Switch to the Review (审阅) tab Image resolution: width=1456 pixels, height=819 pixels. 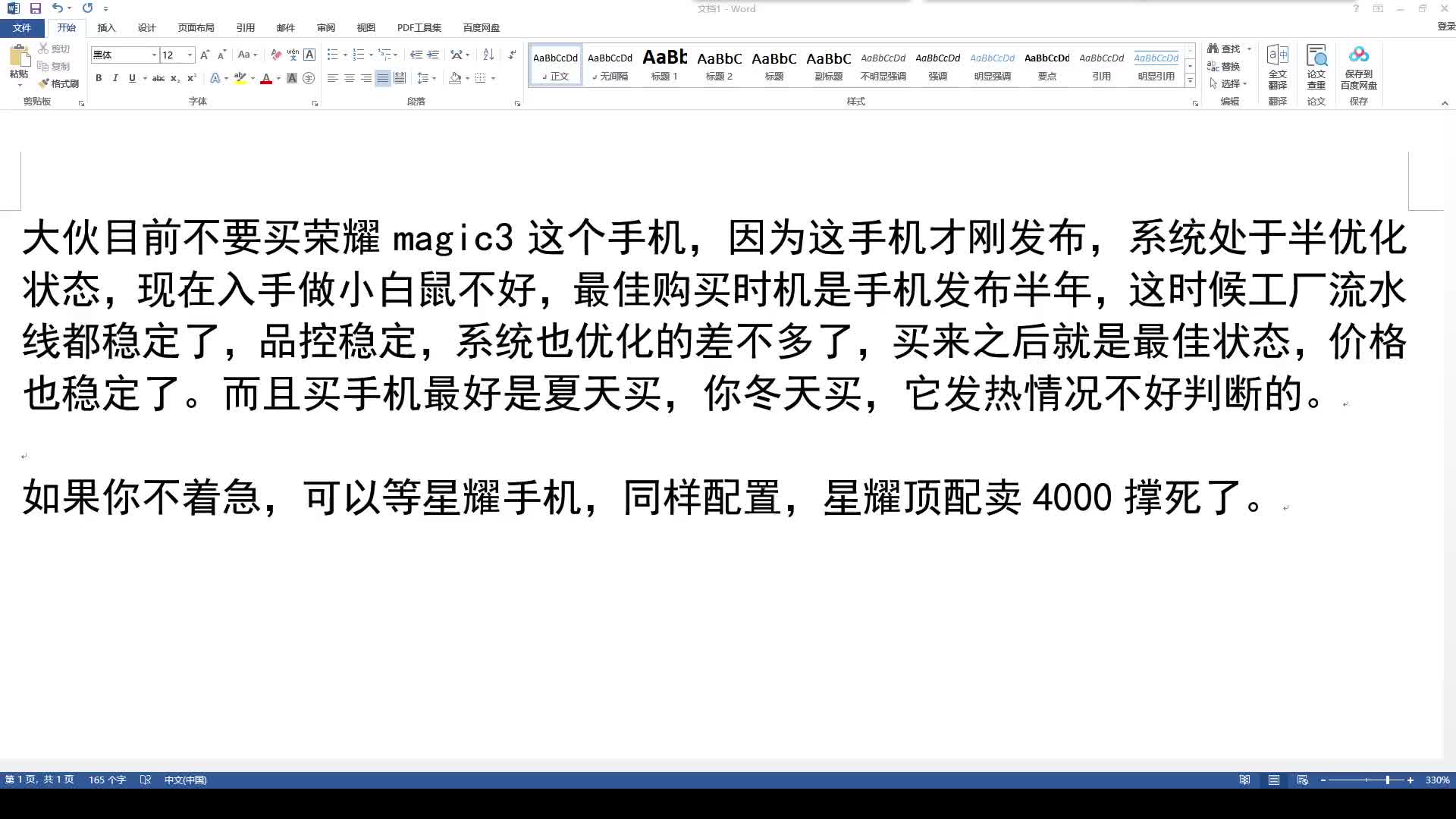tap(325, 27)
